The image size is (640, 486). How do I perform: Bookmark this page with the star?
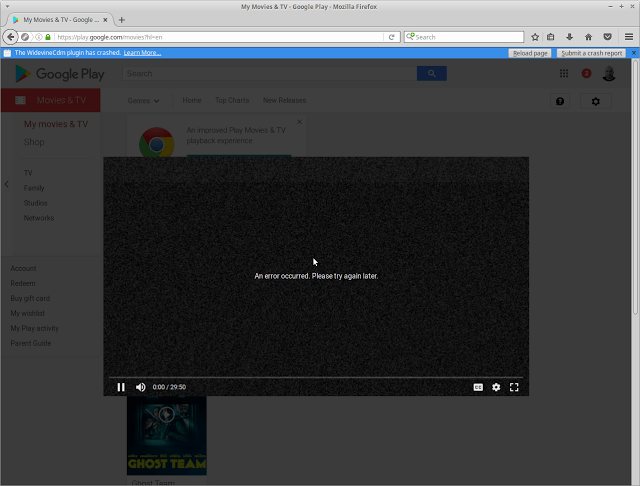[535, 37]
